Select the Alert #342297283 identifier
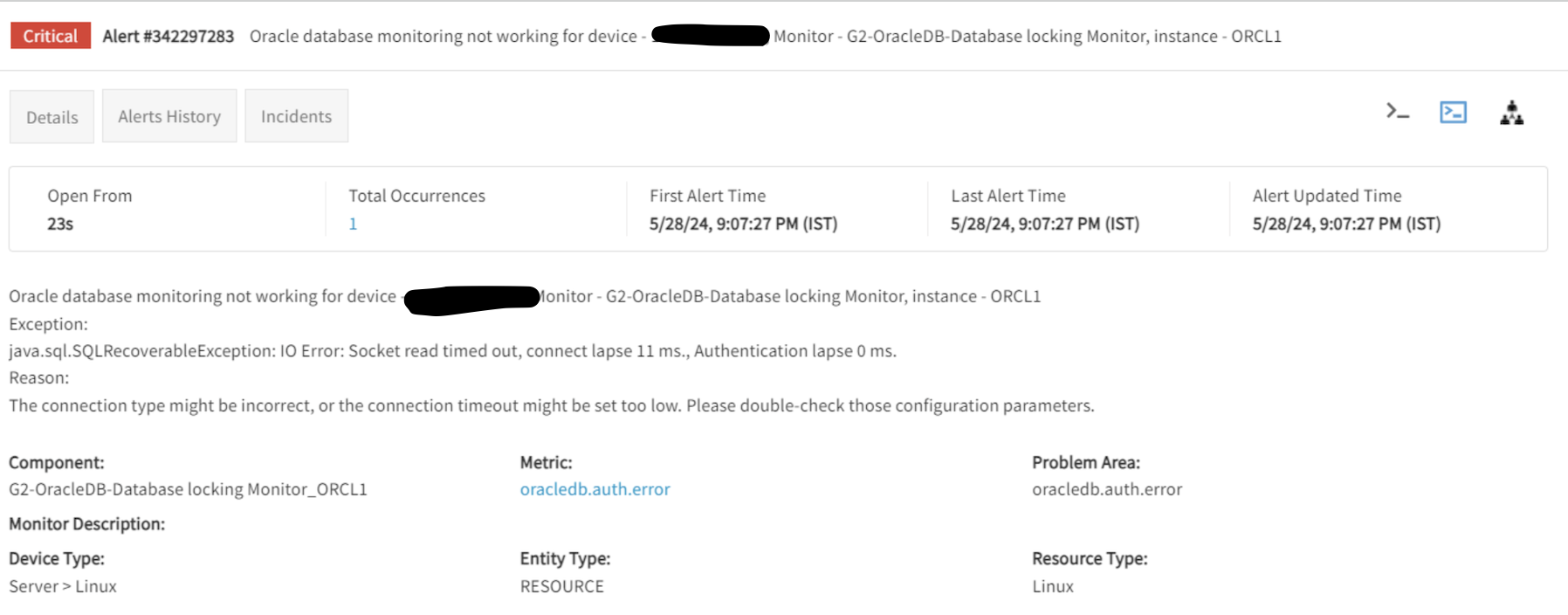The width and height of the screenshot is (1568, 615). pyautogui.click(x=168, y=36)
